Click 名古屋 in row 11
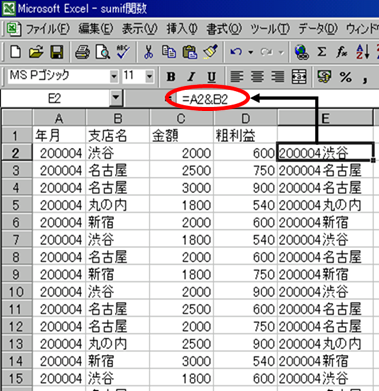379x391 pixels. click(118, 309)
